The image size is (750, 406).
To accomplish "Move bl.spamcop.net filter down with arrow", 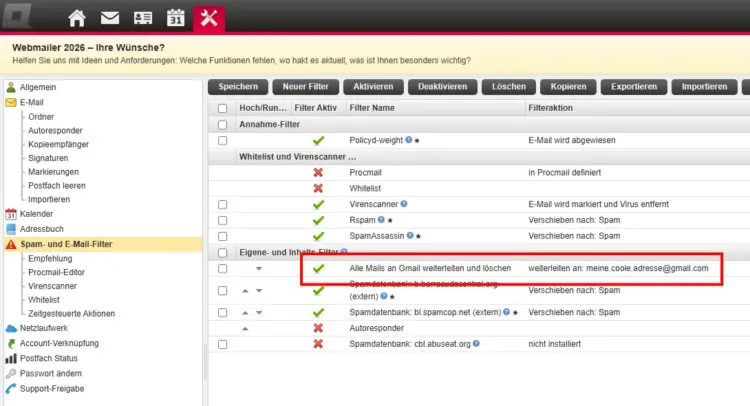I will [259, 313].
